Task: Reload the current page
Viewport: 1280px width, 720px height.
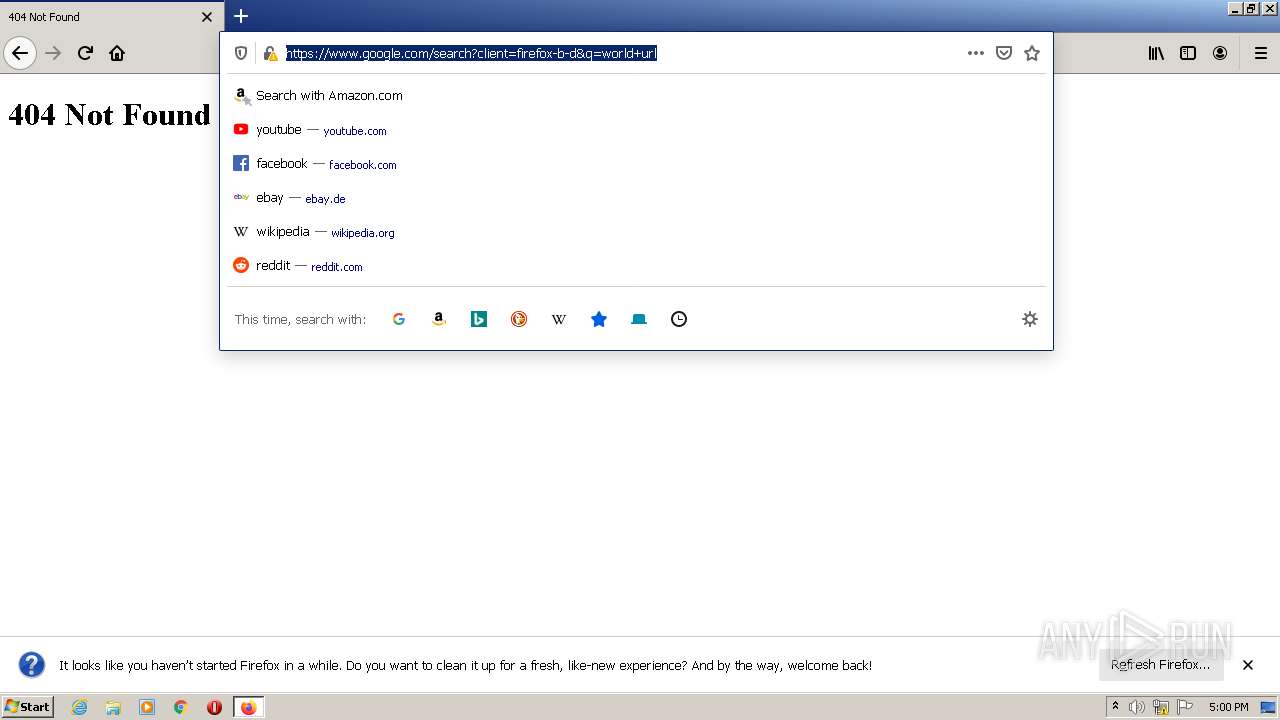Action: 86,53
